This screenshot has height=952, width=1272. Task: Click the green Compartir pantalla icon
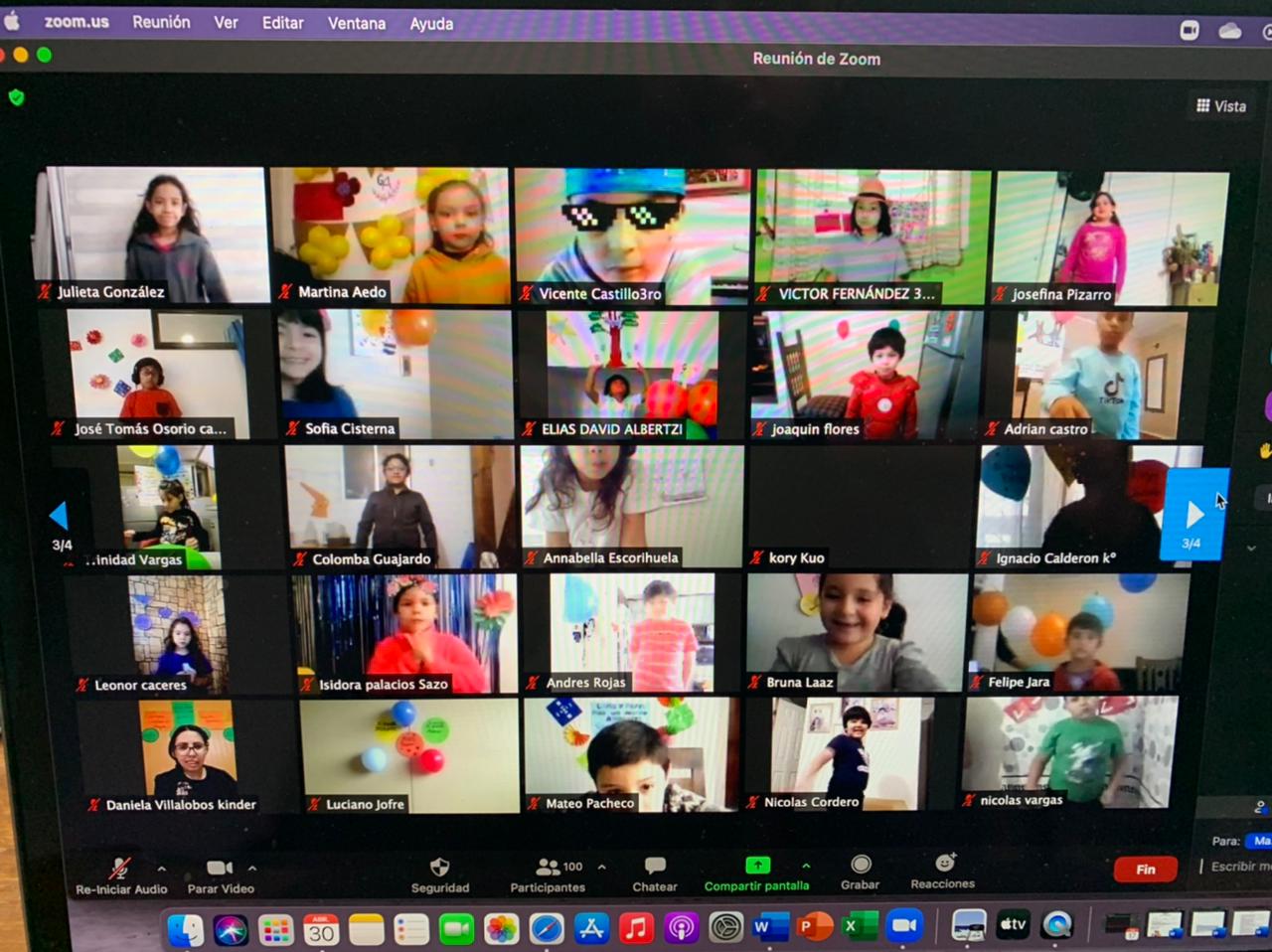(x=757, y=866)
